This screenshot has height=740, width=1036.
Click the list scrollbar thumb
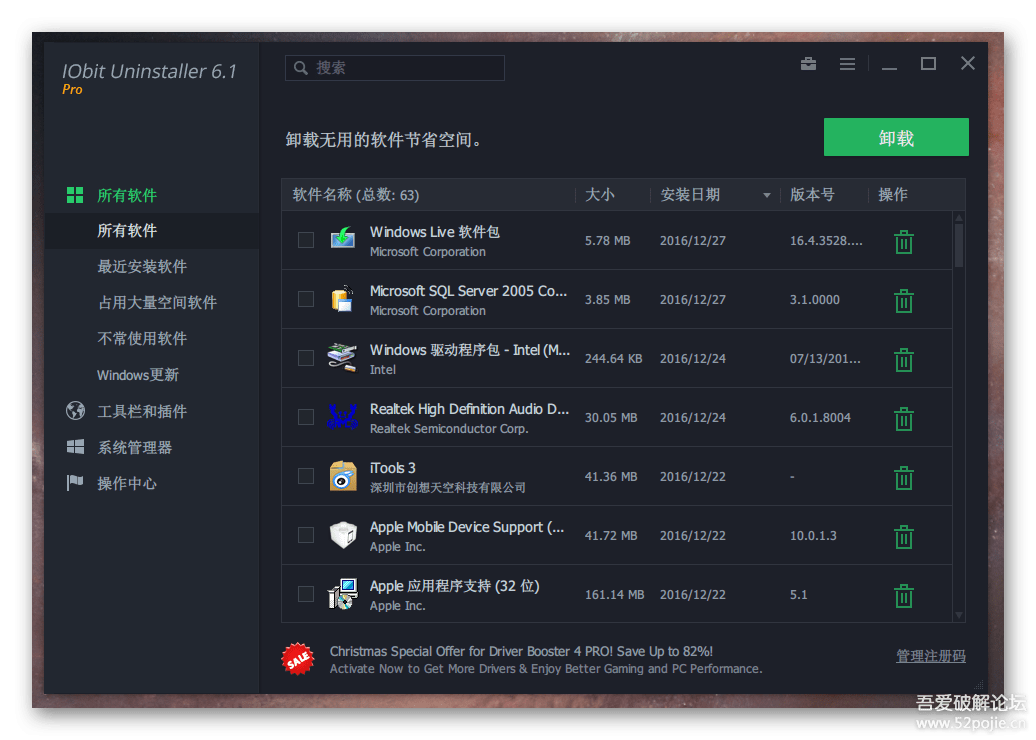(x=959, y=245)
